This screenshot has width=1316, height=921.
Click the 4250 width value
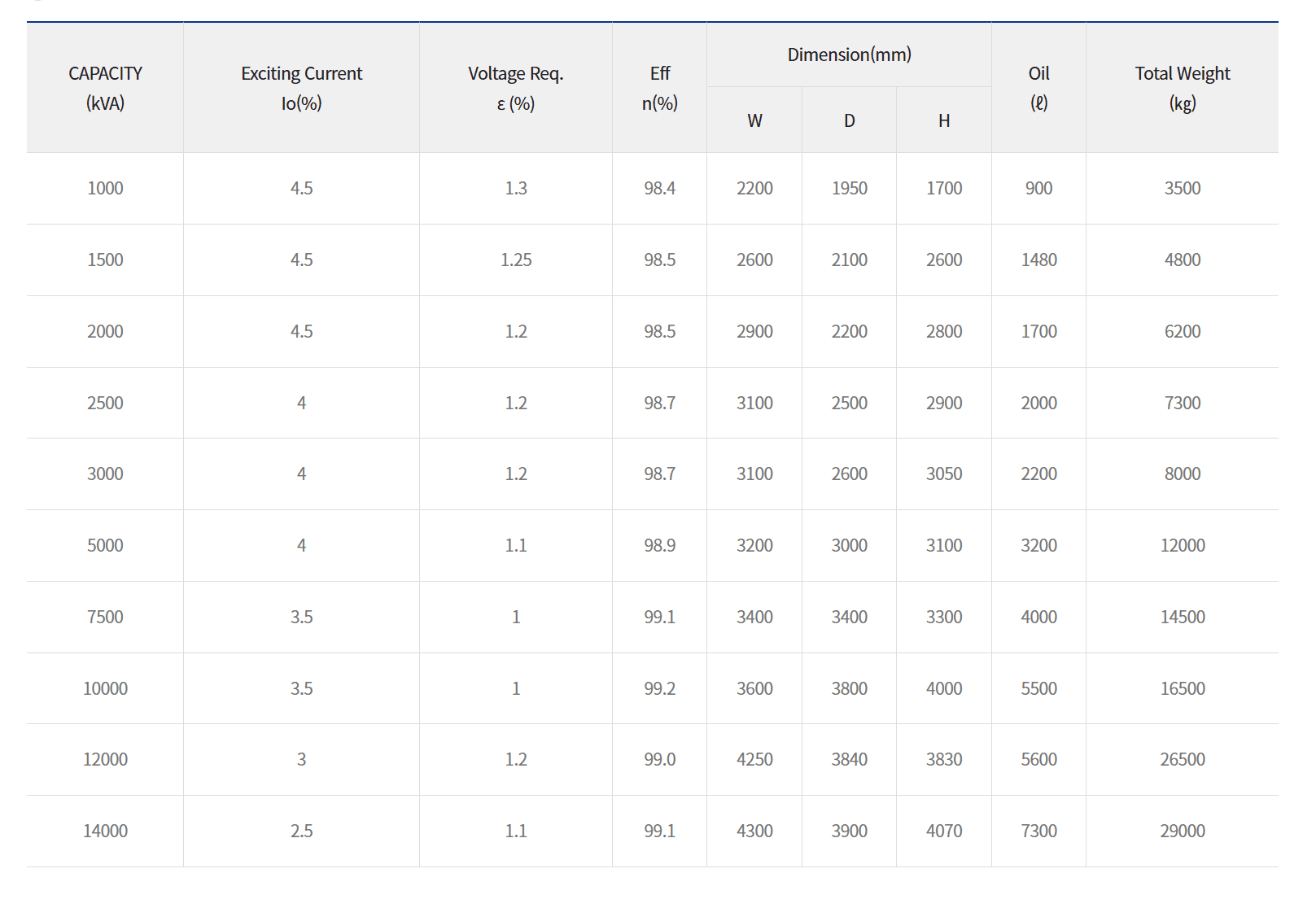point(754,759)
